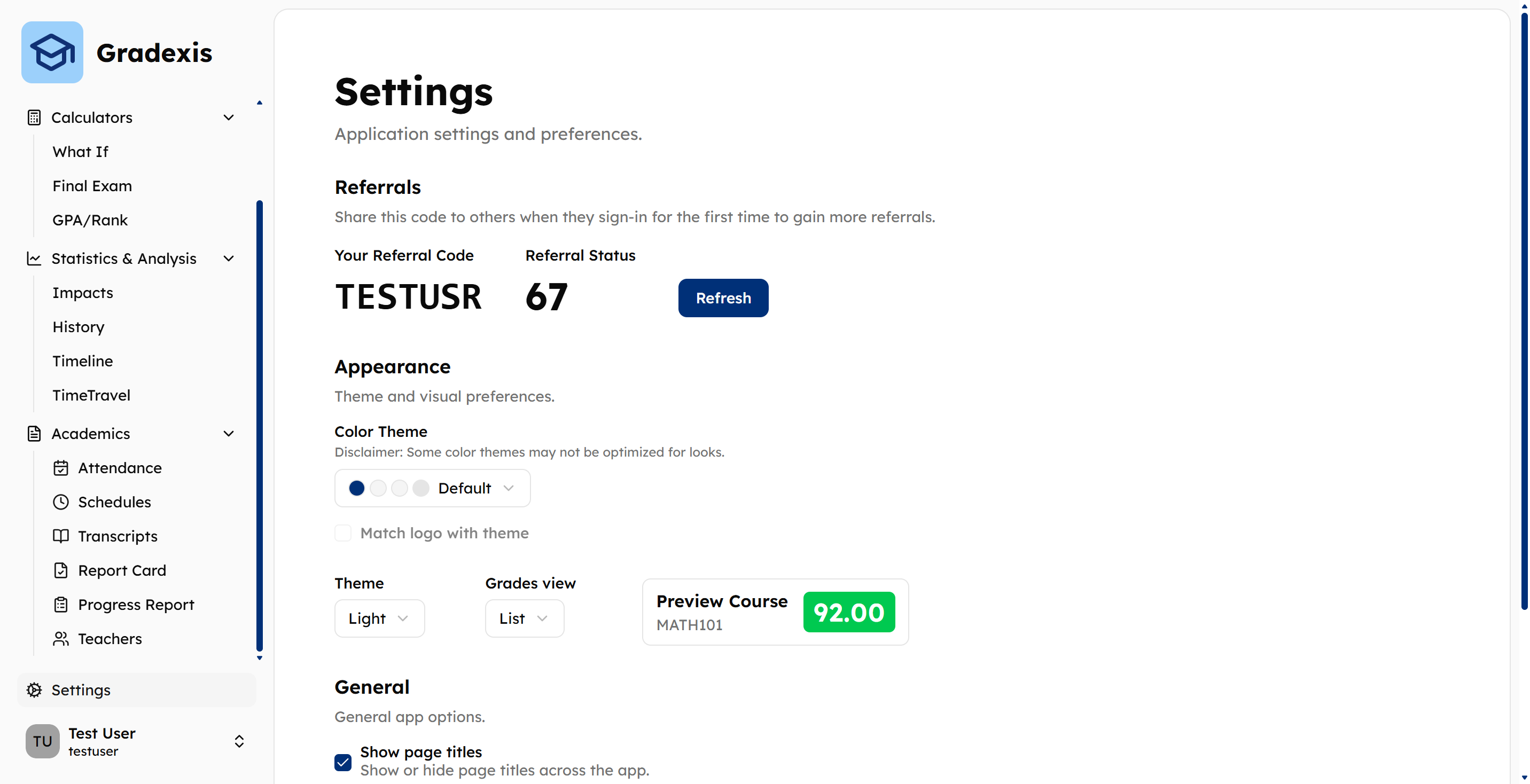1530x784 pixels.
Task: Click the Attendance calendar icon
Action: coord(60,468)
